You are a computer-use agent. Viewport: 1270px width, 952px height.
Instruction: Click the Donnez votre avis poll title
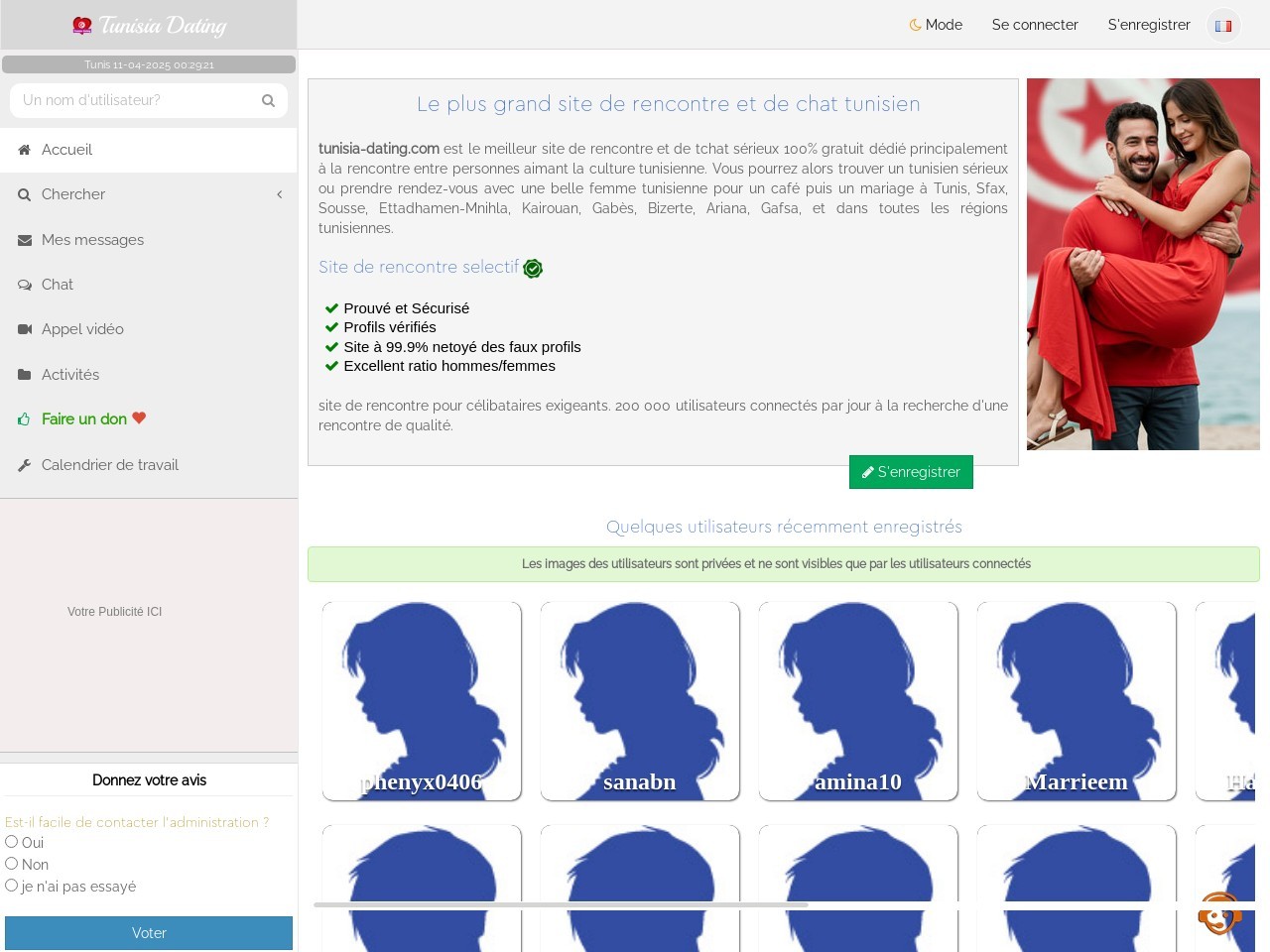point(149,780)
